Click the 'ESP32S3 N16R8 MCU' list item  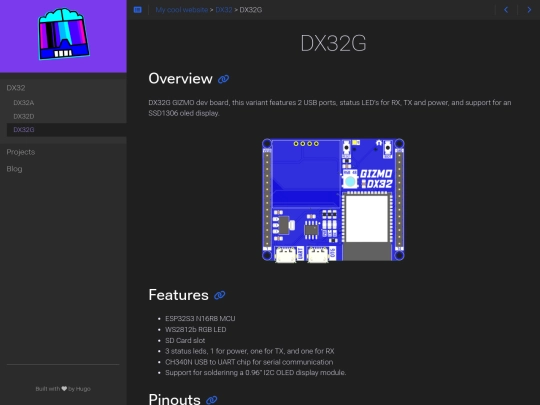(x=200, y=319)
